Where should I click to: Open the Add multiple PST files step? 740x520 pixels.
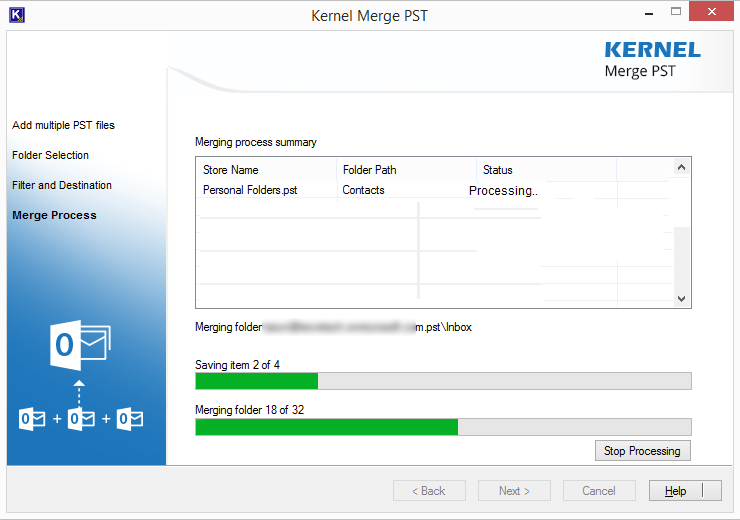(63, 125)
